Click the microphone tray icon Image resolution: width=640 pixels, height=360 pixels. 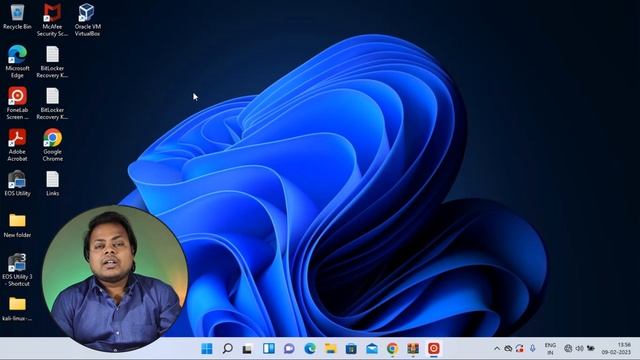(533, 349)
